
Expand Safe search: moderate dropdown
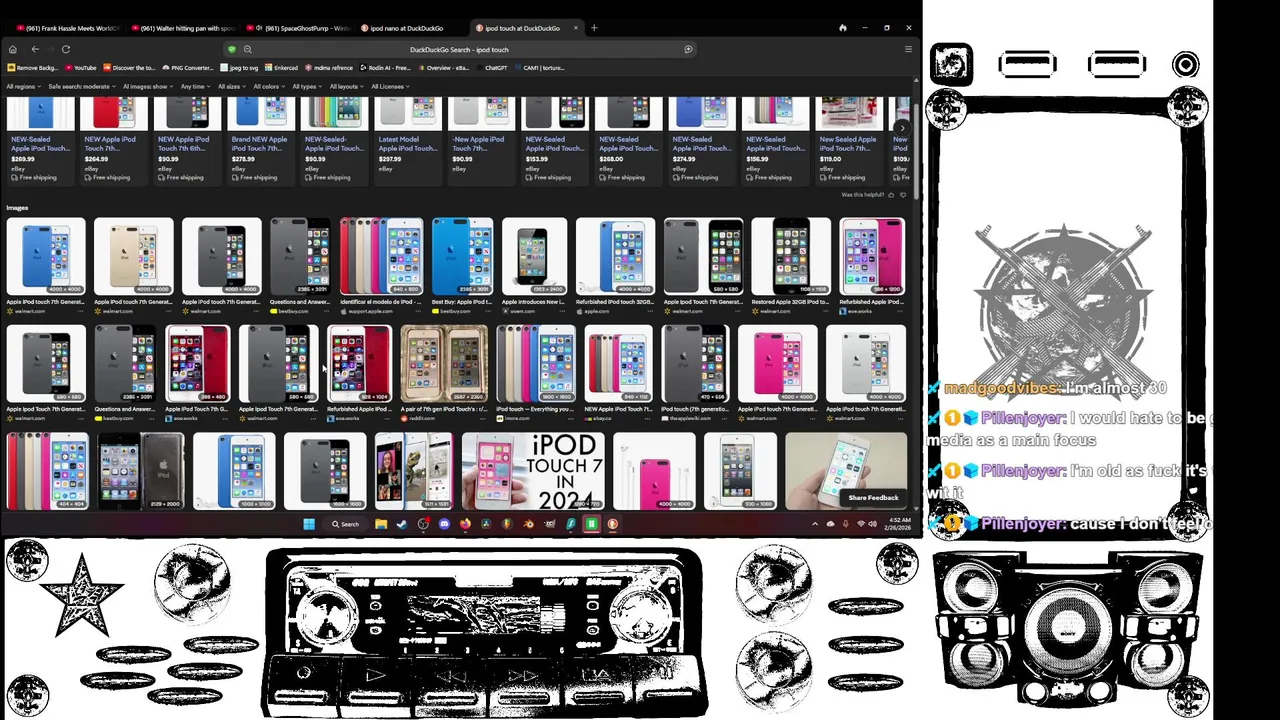(82, 87)
